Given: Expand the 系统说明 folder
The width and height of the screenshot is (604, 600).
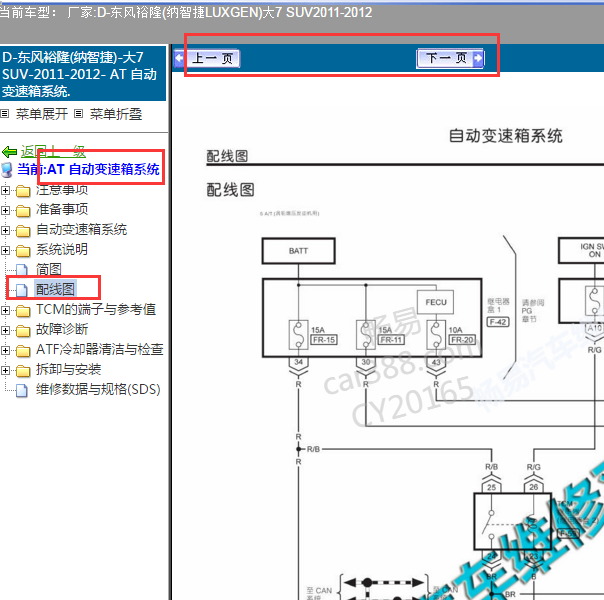Looking at the screenshot, I should 5,250.
